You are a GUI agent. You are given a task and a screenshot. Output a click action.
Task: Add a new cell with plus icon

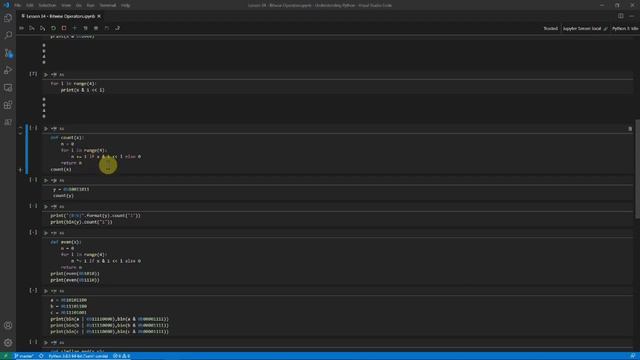[75, 28]
